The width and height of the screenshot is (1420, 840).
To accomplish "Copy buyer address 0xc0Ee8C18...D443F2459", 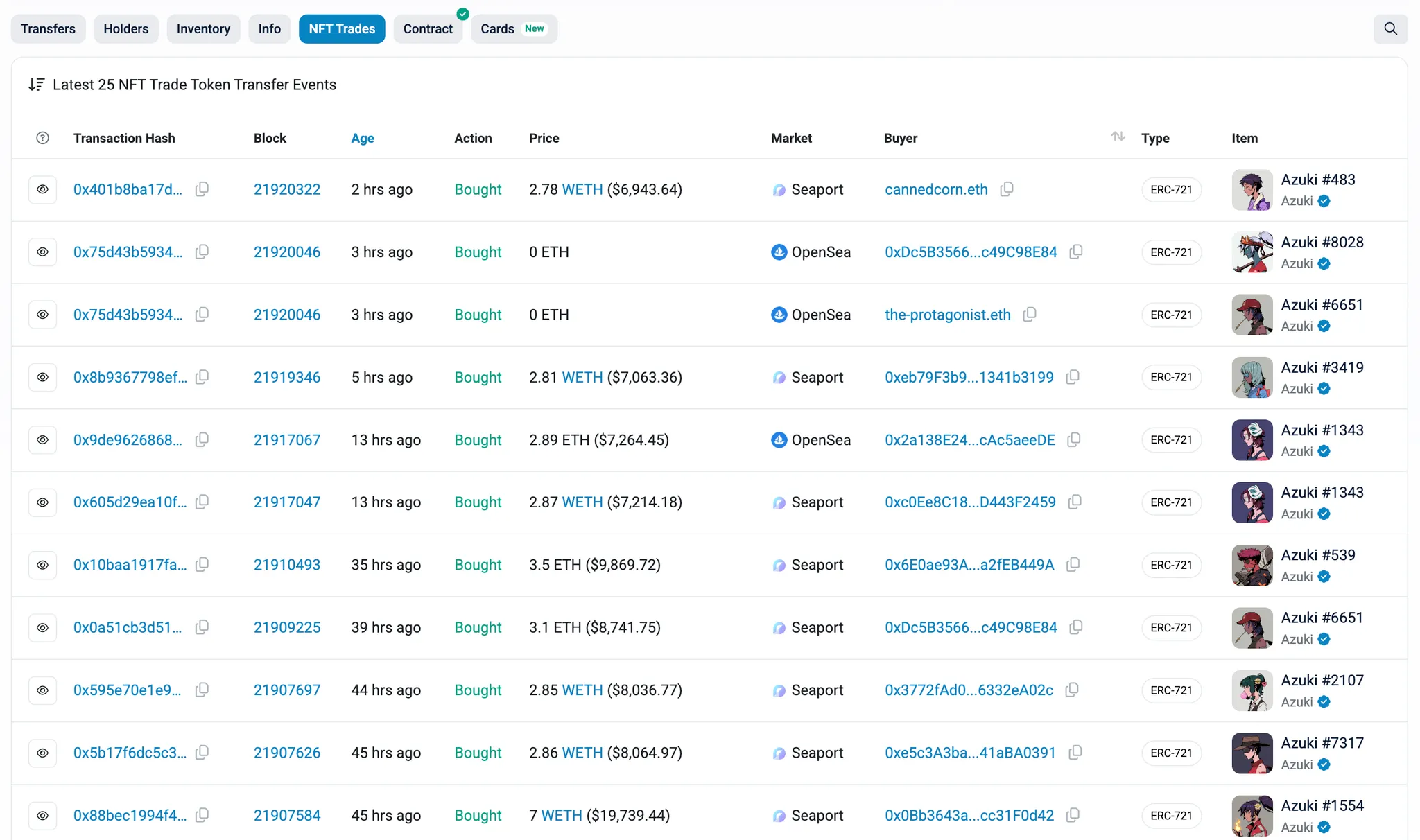I will click(1075, 502).
